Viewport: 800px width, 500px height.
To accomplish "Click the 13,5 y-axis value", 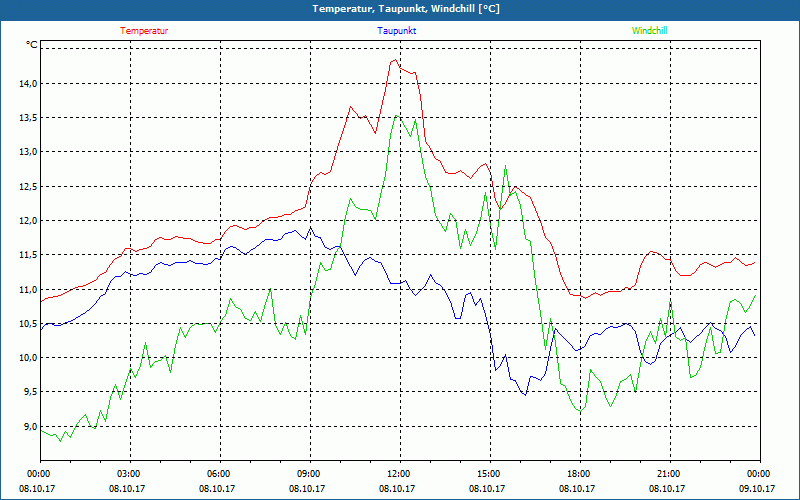I will (x=29, y=117).
